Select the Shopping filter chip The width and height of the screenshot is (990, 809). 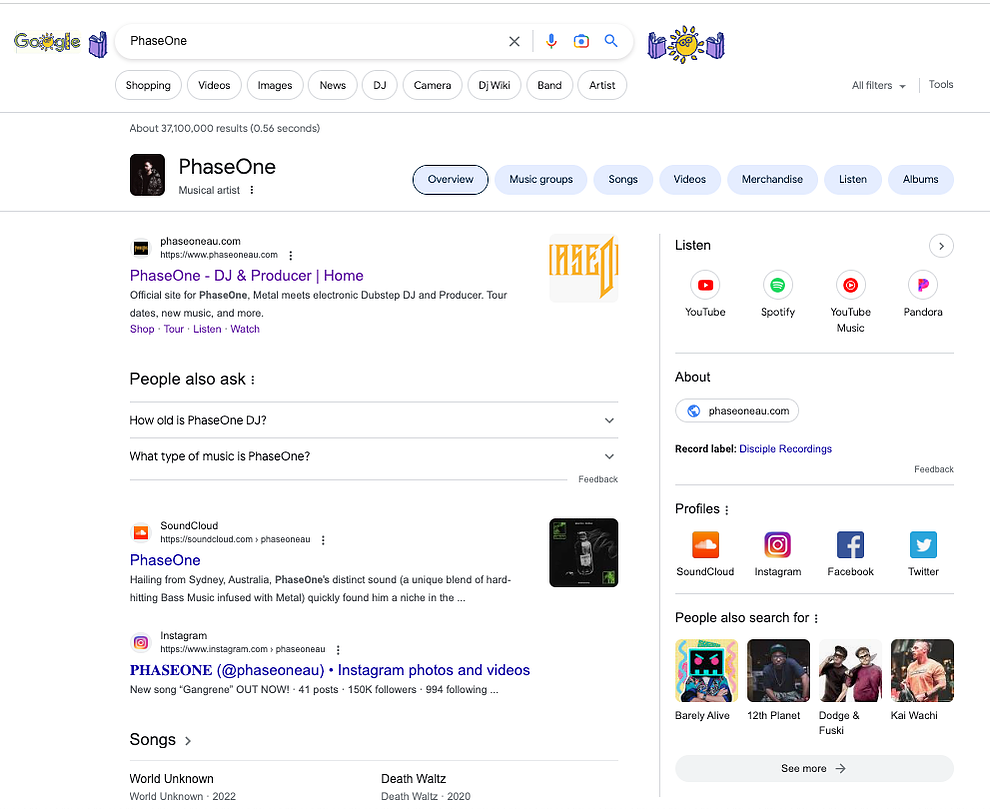tap(148, 85)
